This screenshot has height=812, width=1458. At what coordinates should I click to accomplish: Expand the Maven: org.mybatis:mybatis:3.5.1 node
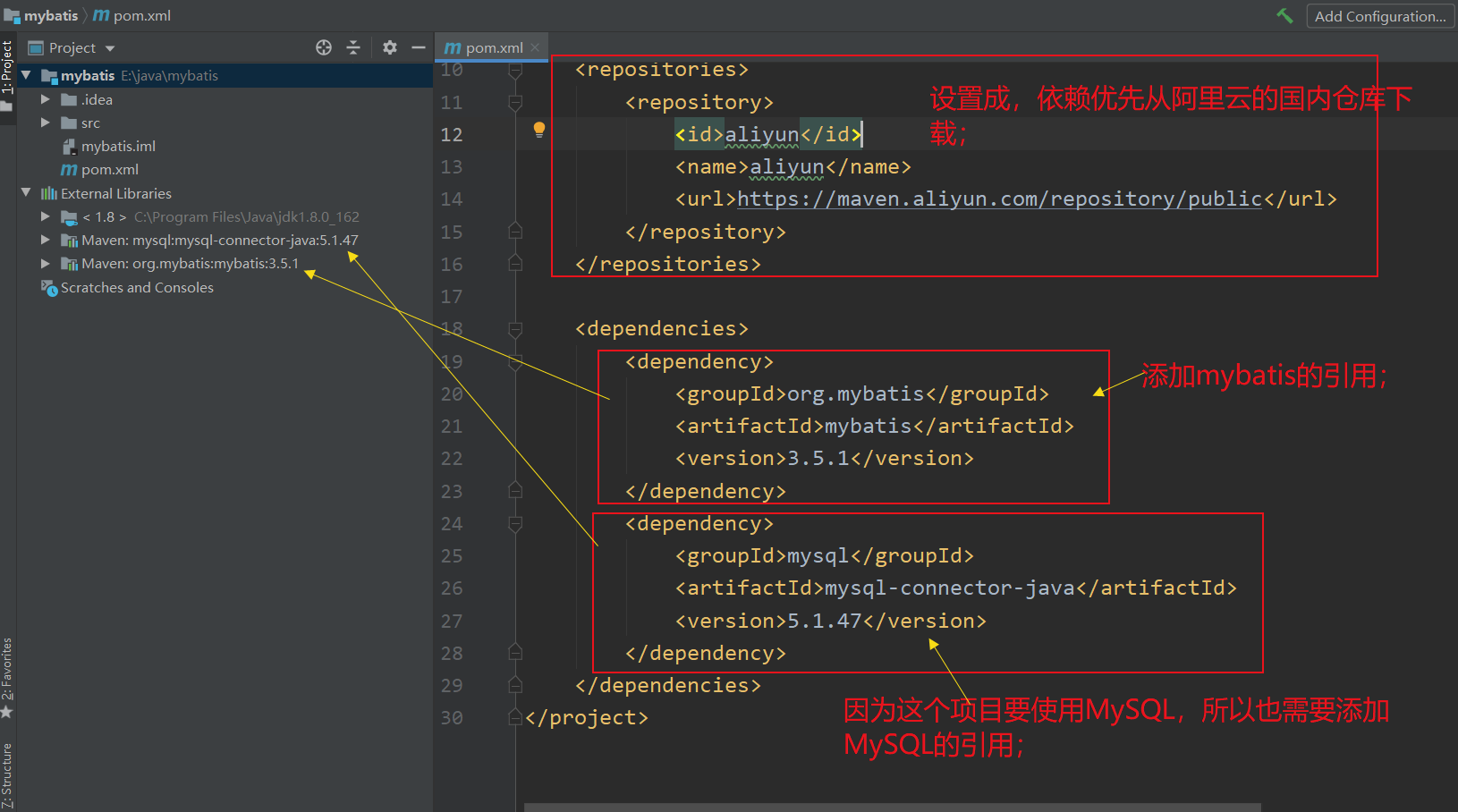46,263
